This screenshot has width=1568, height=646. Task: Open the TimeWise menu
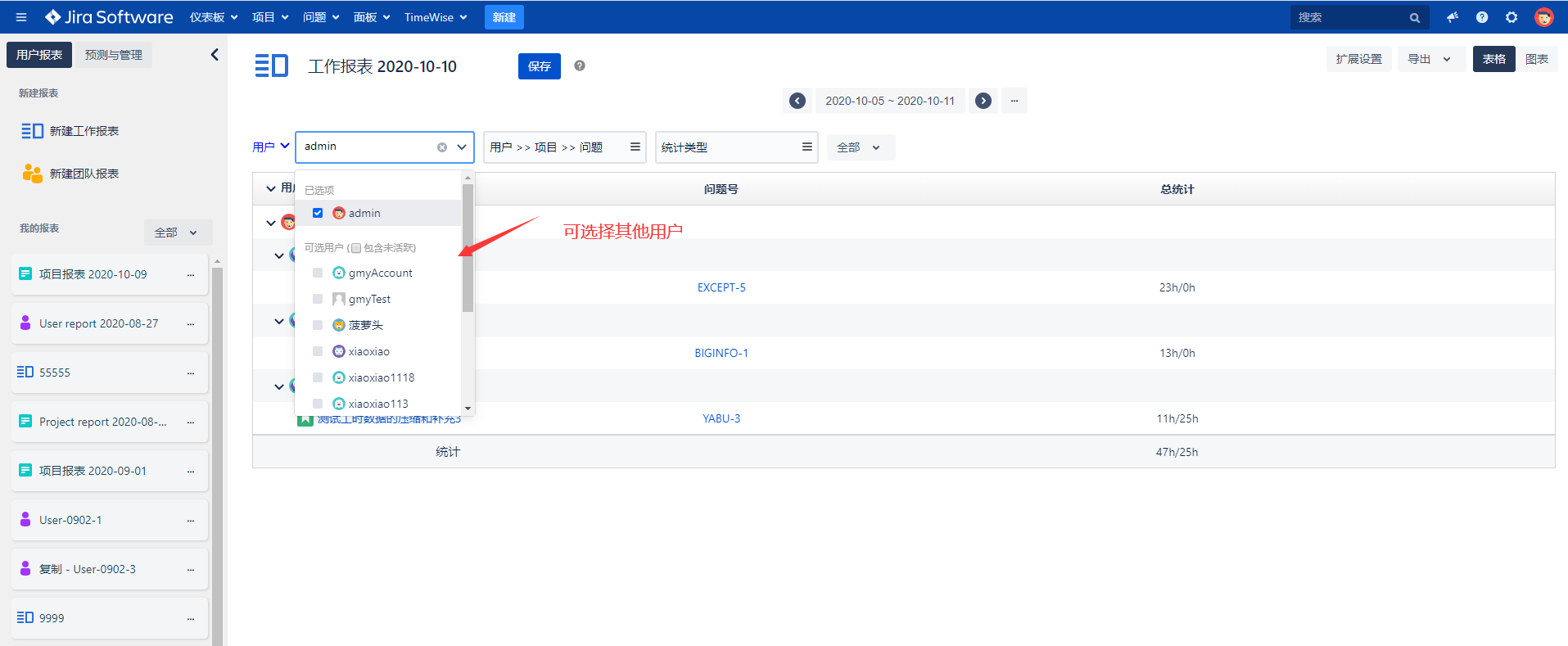pyautogui.click(x=436, y=17)
